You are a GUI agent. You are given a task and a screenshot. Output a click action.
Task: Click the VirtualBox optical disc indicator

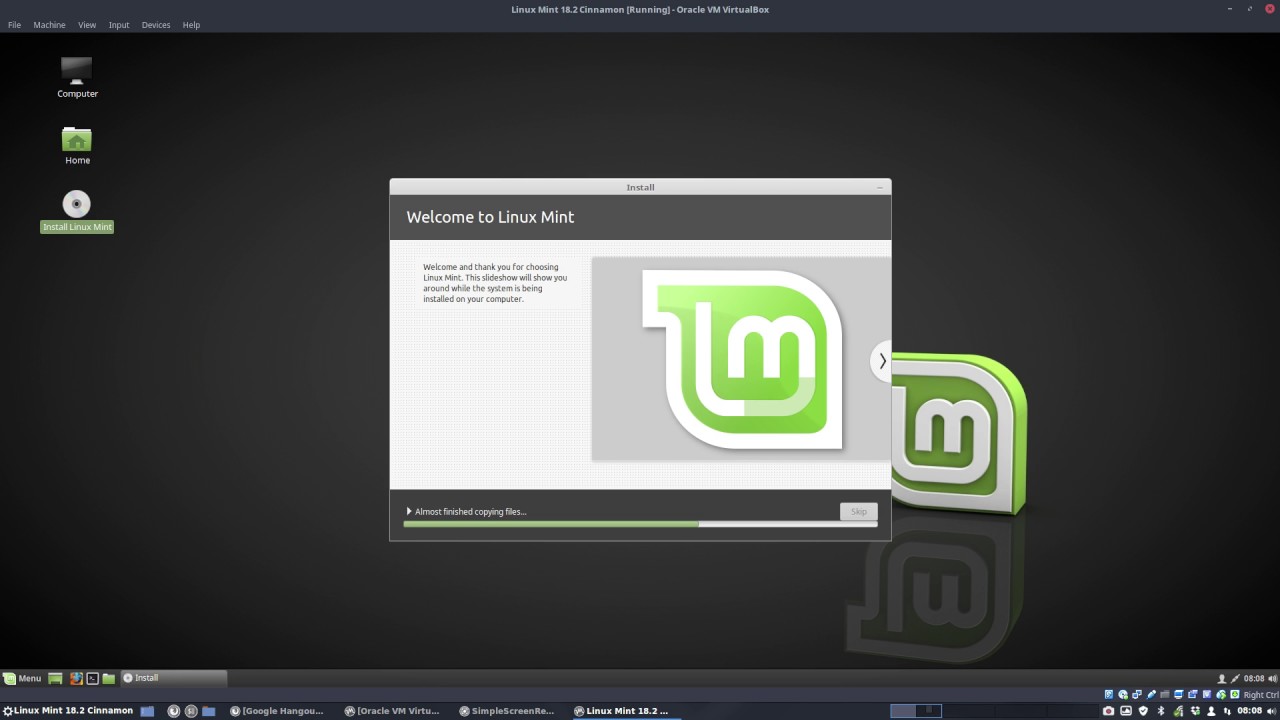(1123, 694)
